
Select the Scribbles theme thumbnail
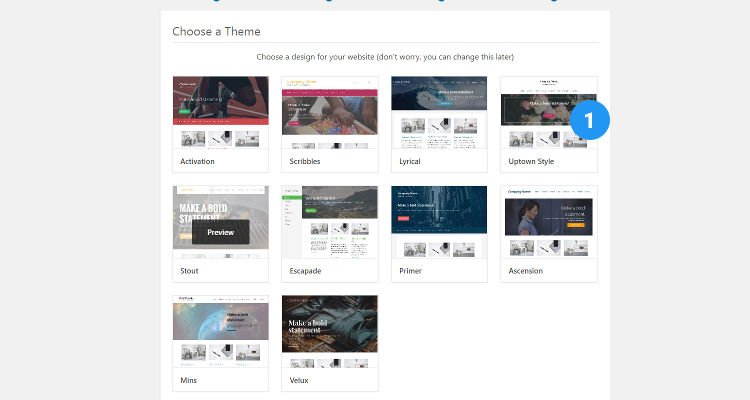pyautogui.click(x=330, y=112)
